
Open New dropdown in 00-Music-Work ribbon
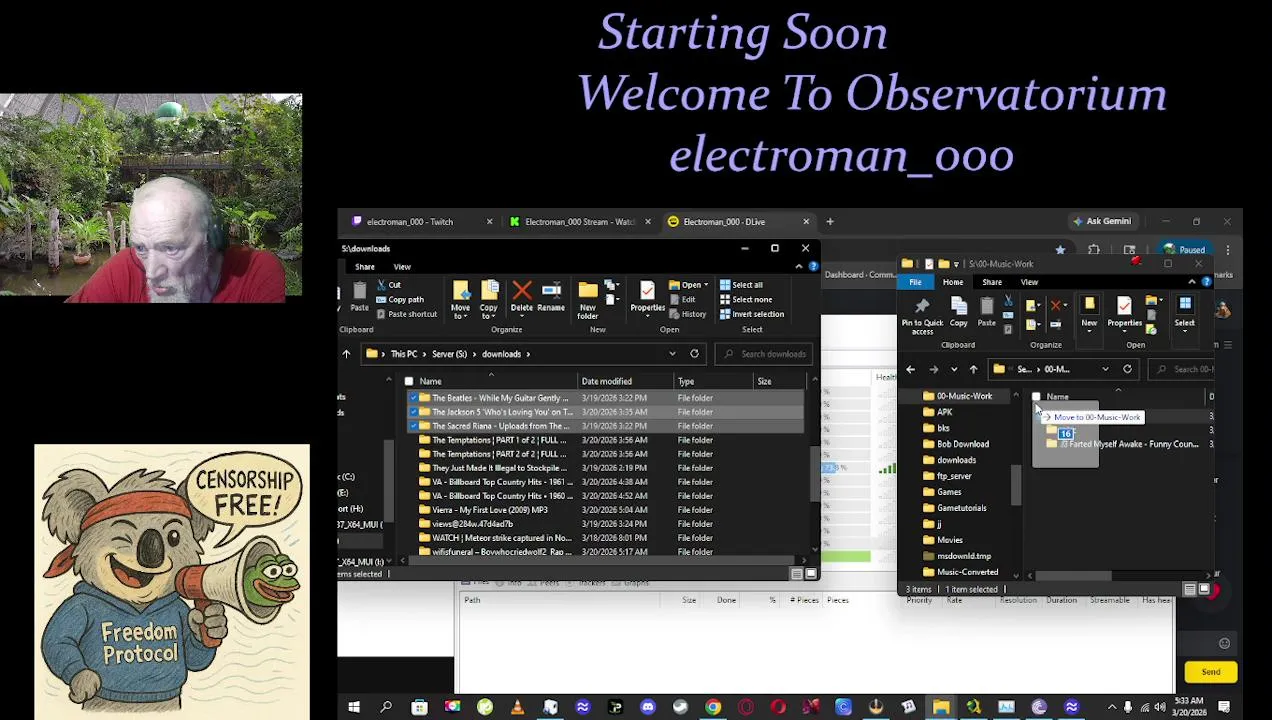pyautogui.click(x=1089, y=312)
